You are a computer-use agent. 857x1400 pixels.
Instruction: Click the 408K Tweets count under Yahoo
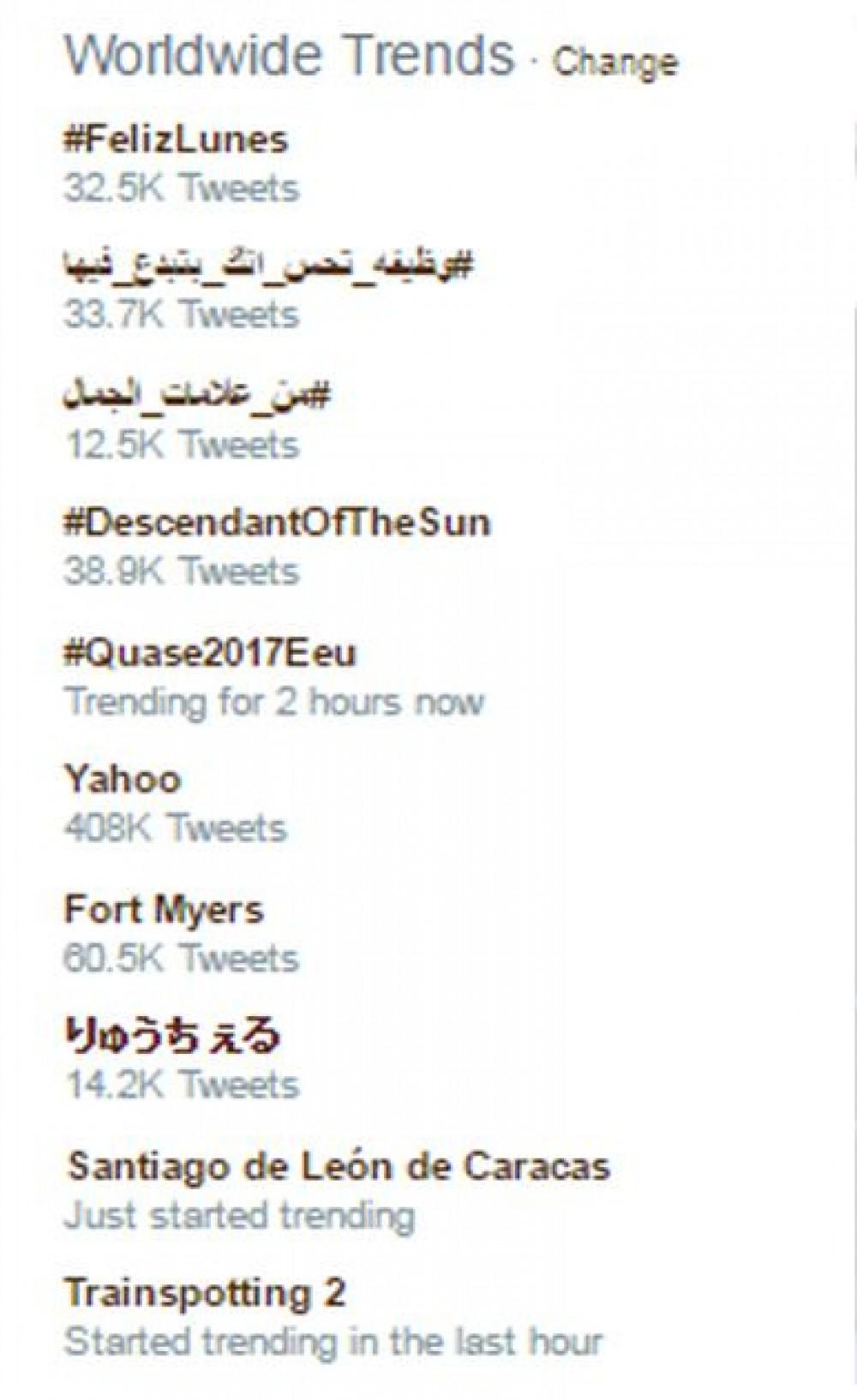click(175, 828)
